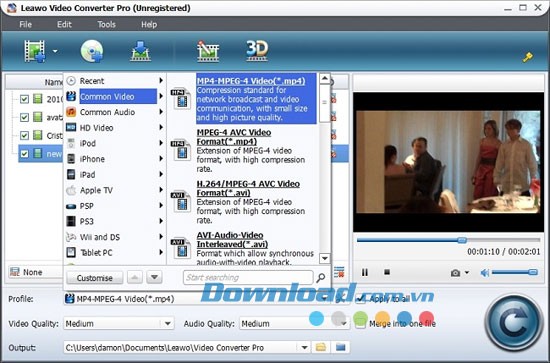Open the Add Video dropdown arrow
550x363 pixels.
pyautogui.click(x=55, y=51)
